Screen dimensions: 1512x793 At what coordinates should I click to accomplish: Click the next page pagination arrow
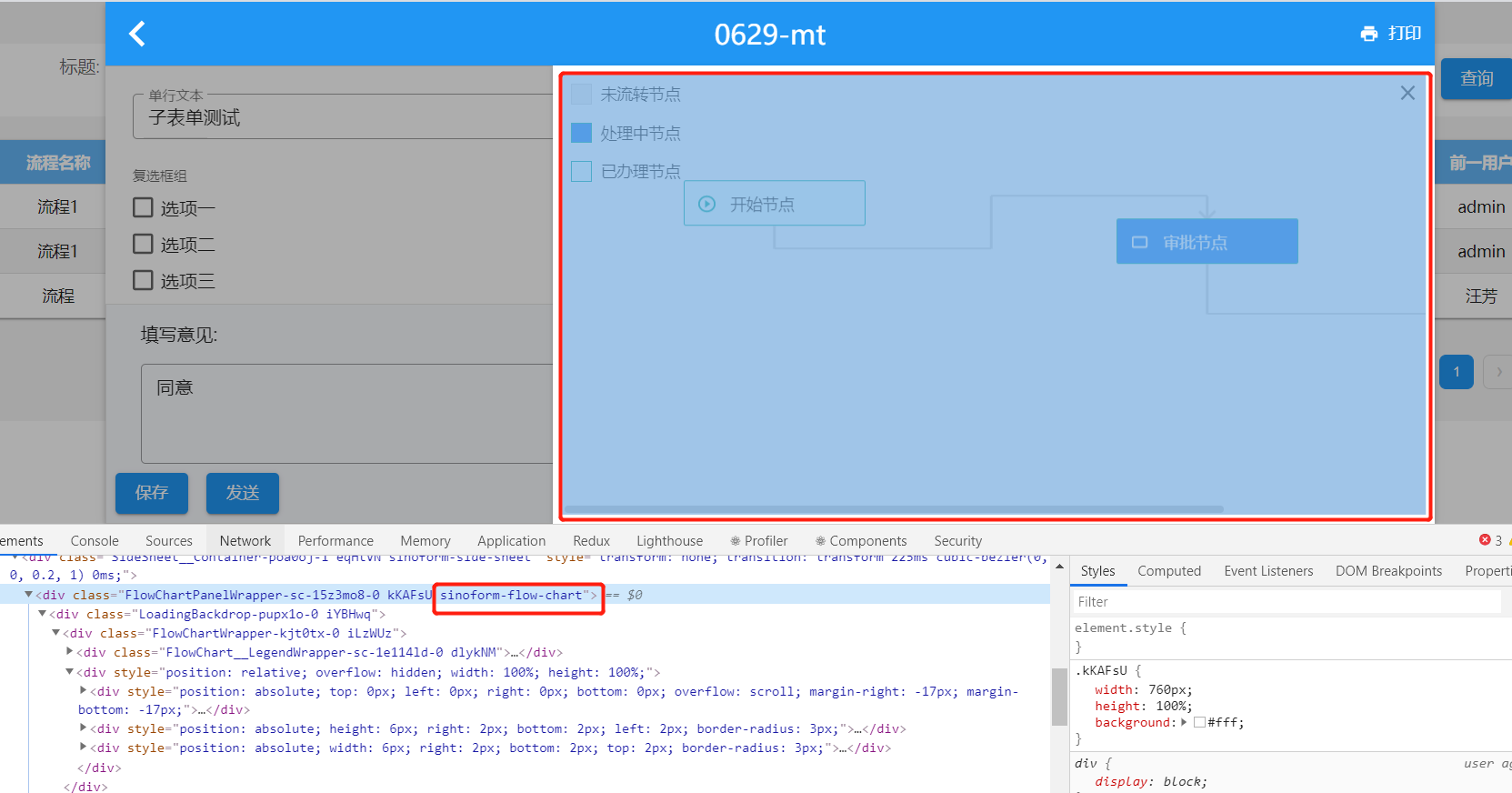coord(1497,371)
